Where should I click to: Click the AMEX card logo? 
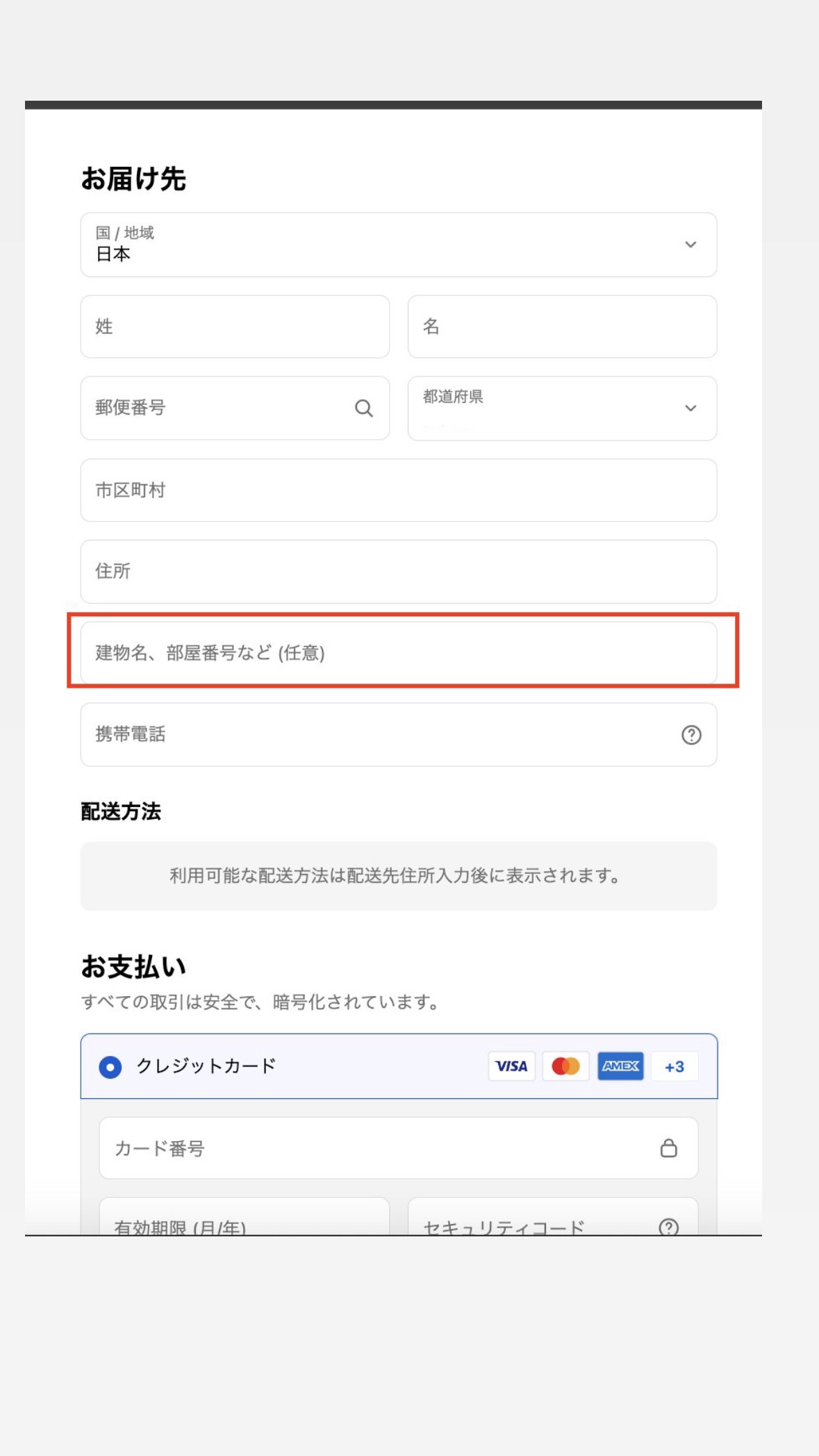click(620, 1066)
